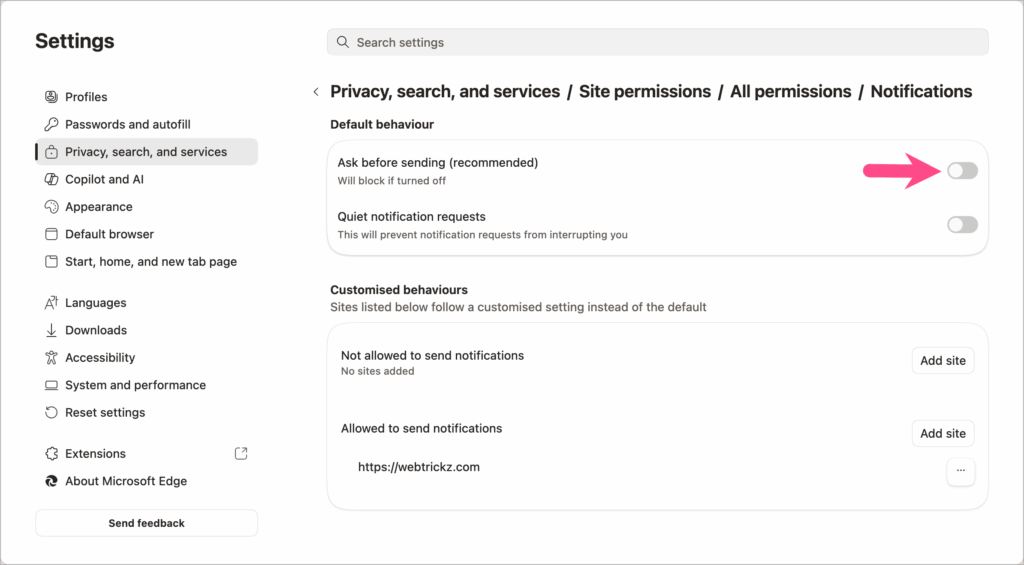Go to All permissions breadcrumb
The height and width of the screenshot is (565, 1024).
click(x=790, y=91)
